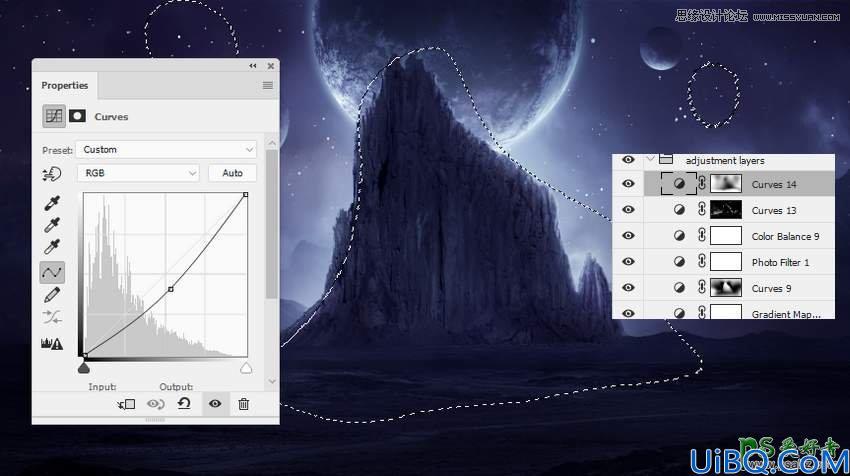Viewport: 850px width, 476px height.
Task: Select the Curves 9 mask thumbnail
Action: [726, 288]
